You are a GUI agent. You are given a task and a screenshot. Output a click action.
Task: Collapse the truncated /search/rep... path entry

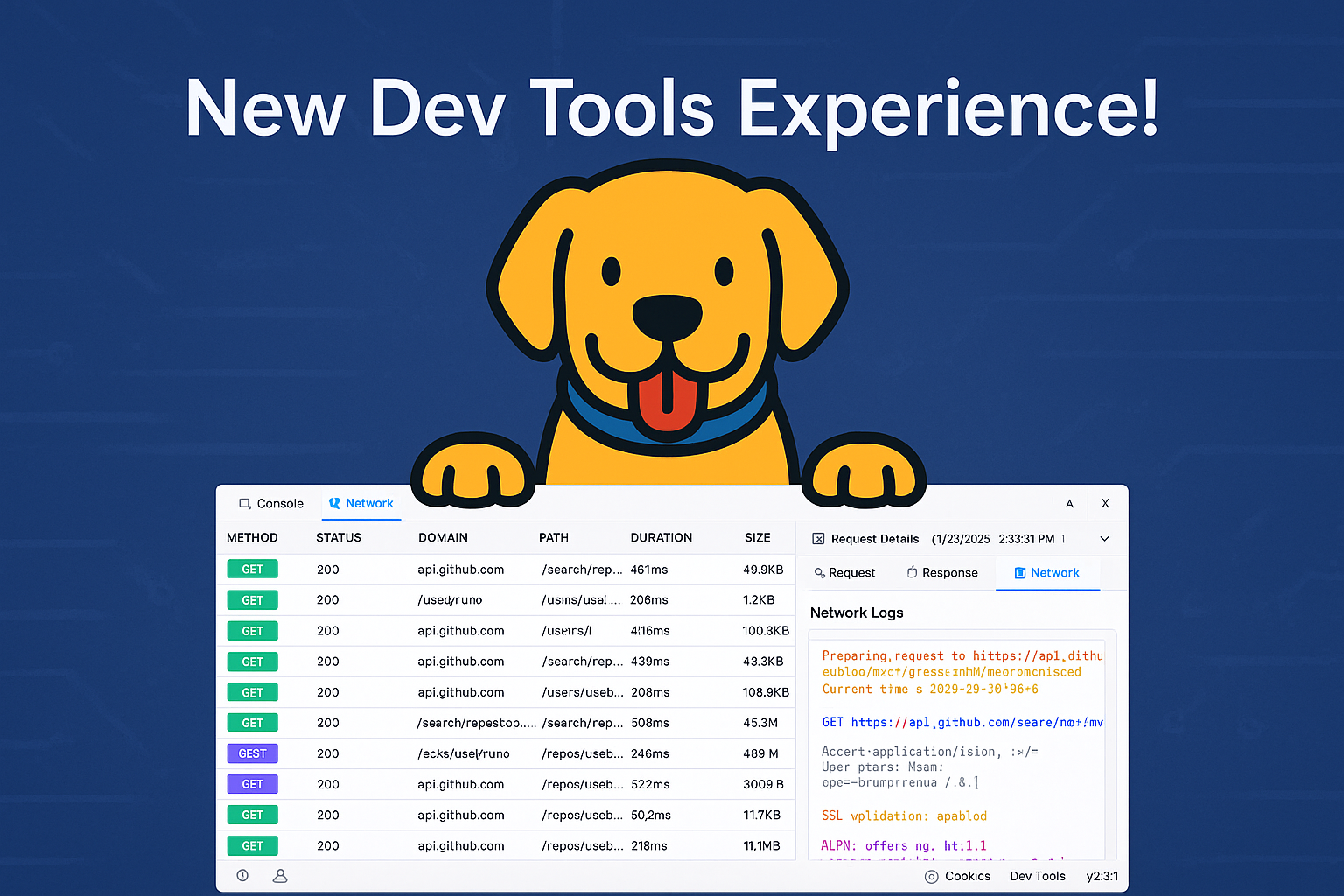click(581, 569)
